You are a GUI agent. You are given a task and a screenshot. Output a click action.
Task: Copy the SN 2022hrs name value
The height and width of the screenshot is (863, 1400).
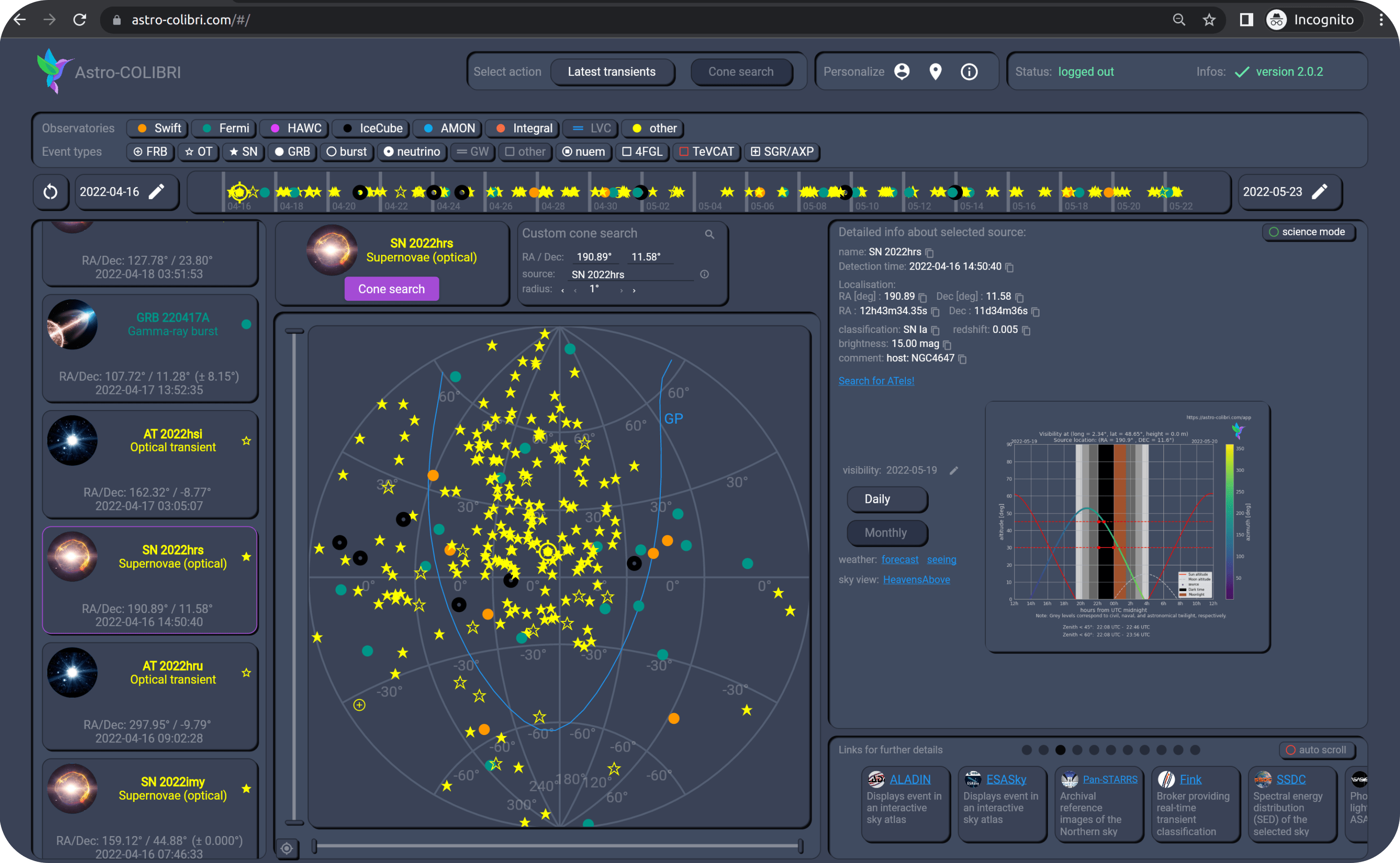tap(929, 252)
